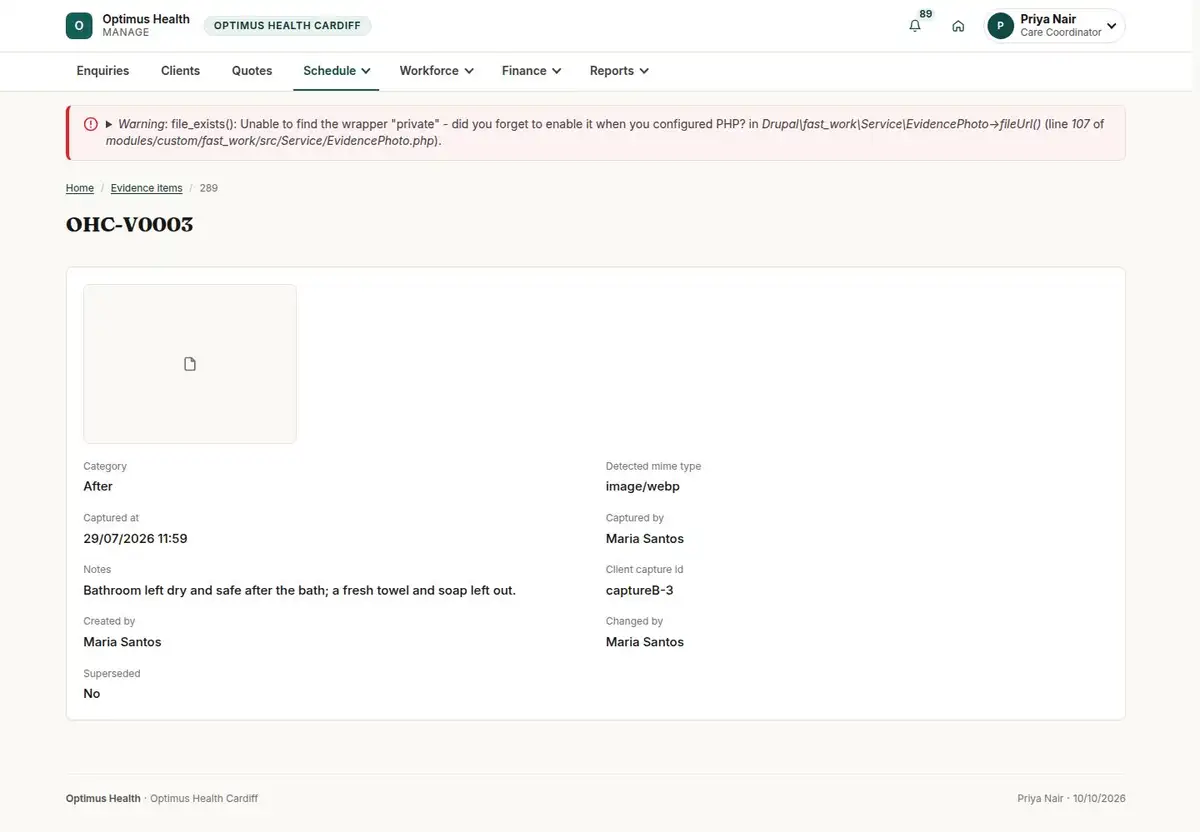Open the evidence photo placeholder thumbnail

pos(190,364)
